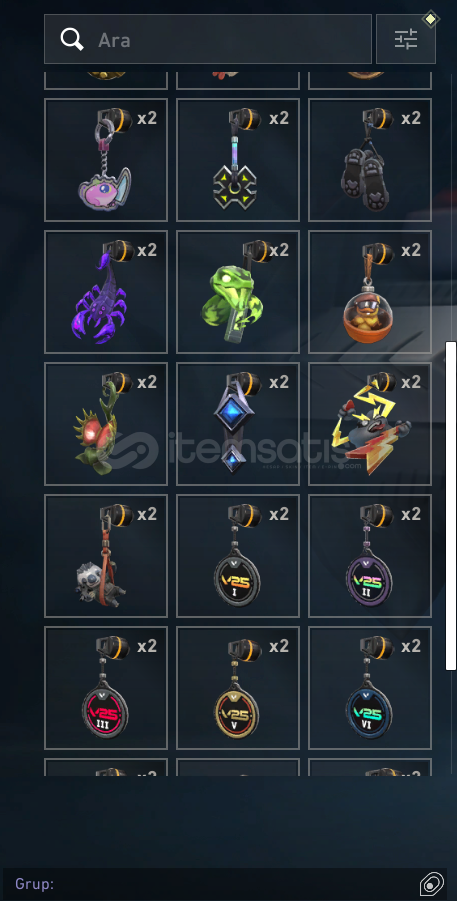Select the blue diamond crystal buddy
The image size is (457, 901).
(x=238, y=424)
